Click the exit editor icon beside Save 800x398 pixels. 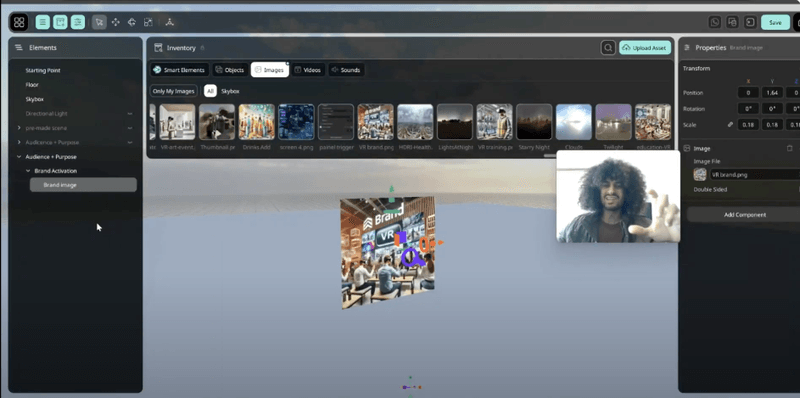[x=750, y=22]
